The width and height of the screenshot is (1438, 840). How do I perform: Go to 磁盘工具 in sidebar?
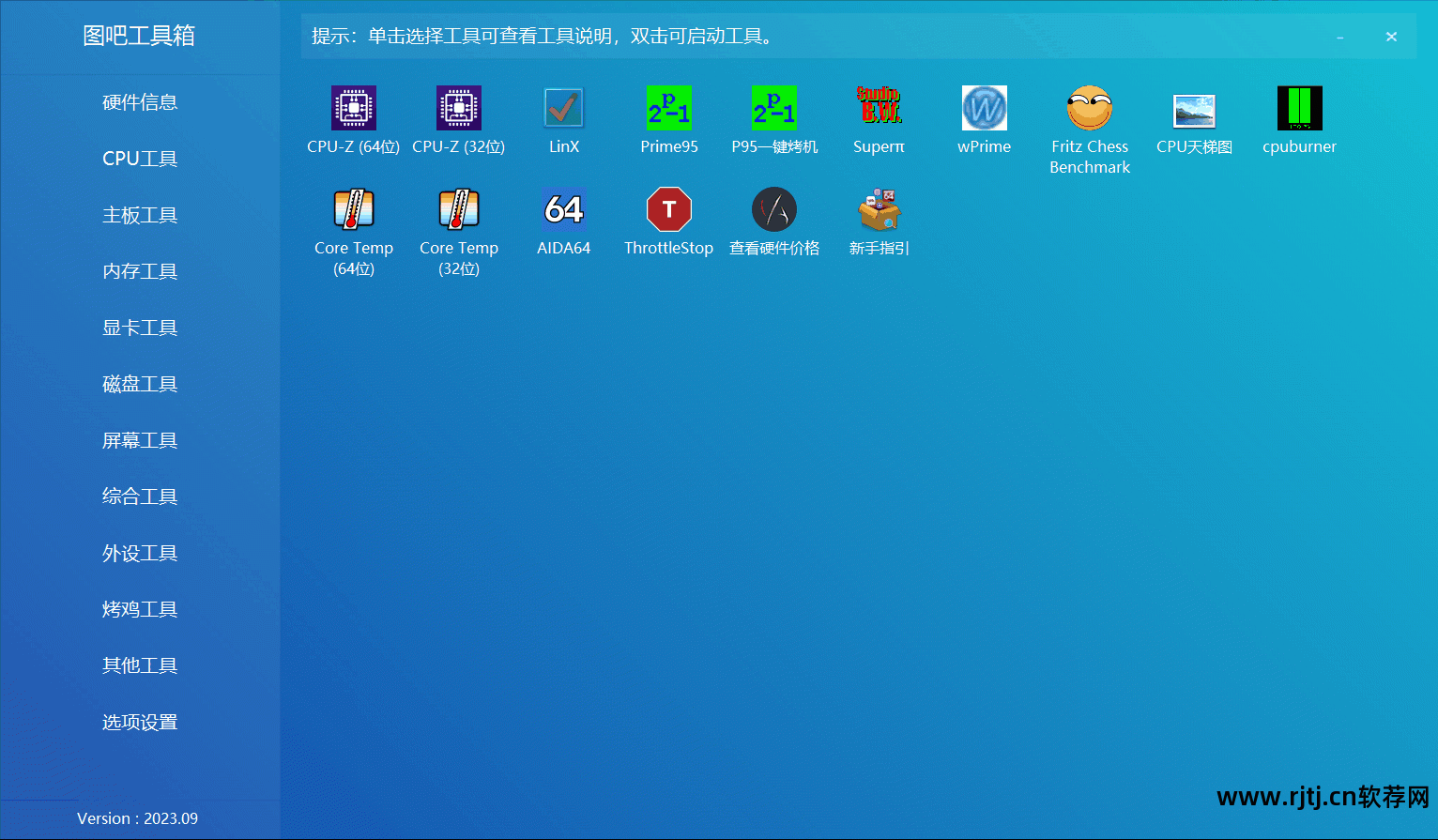[x=140, y=384]
